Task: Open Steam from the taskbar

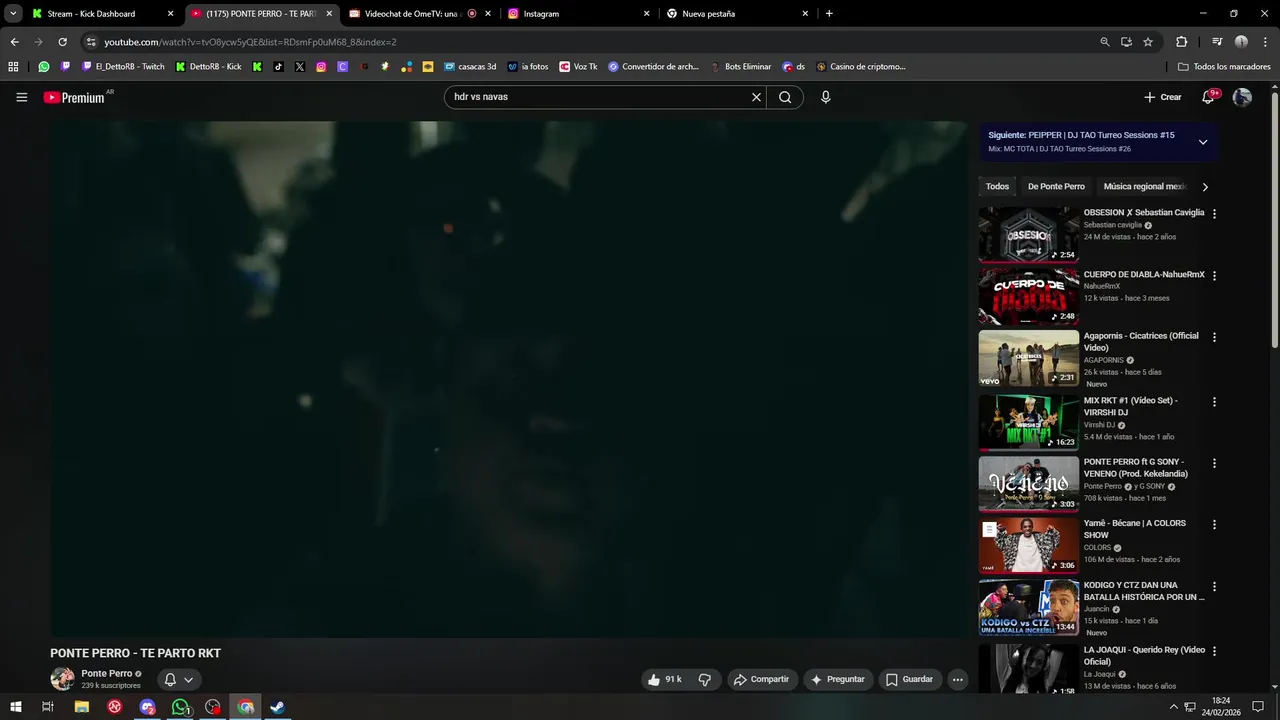Action: [278, 707]
